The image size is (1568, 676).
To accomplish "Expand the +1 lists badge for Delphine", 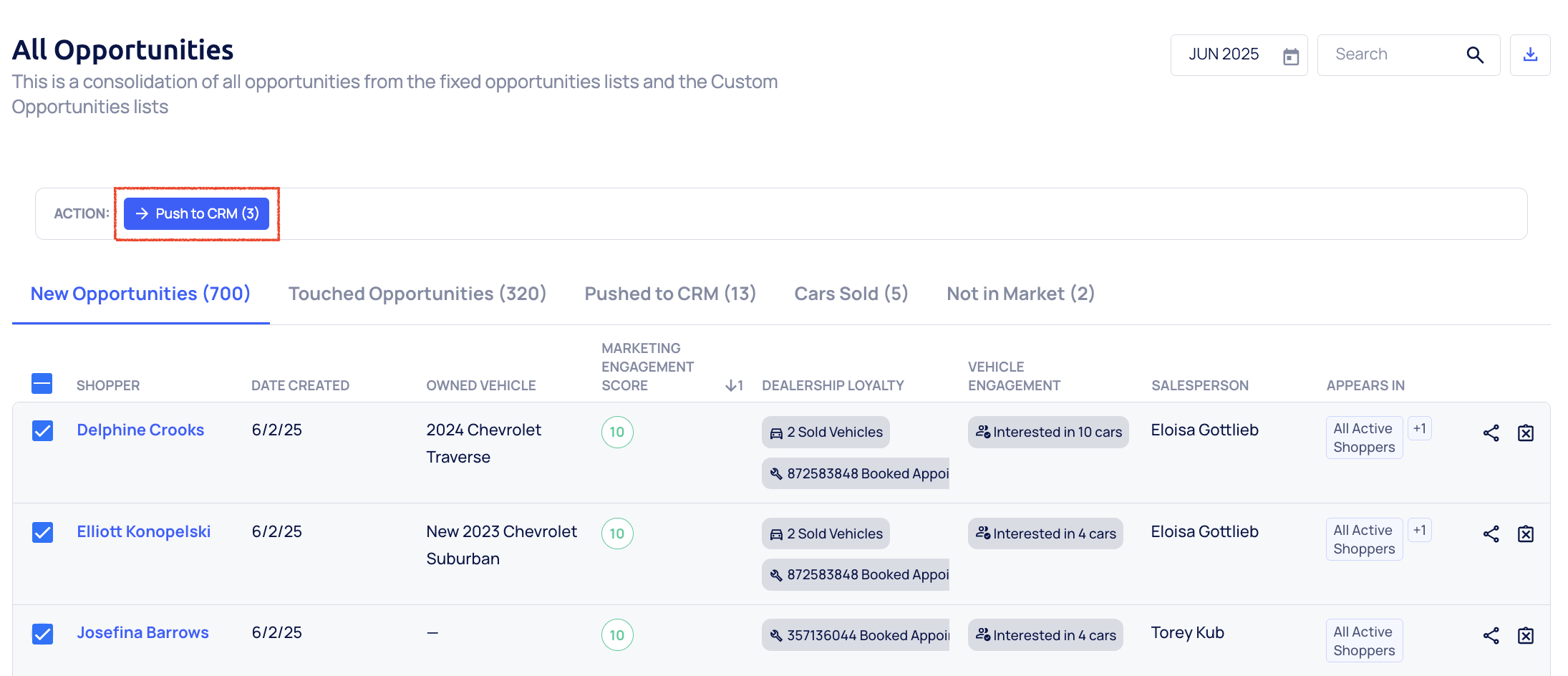I will click(x=1419, y=428).
